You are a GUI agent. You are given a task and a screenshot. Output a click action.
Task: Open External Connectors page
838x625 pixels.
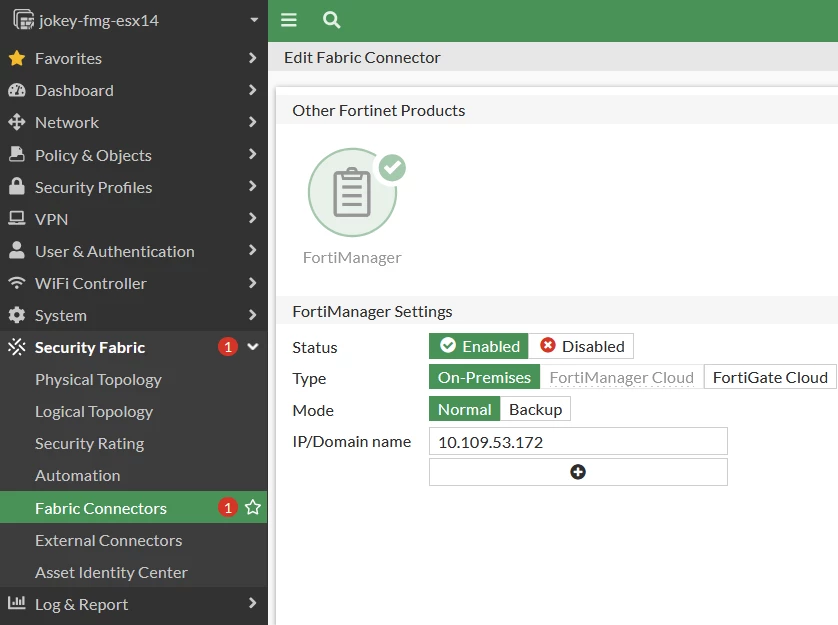(x=108, y=540)
